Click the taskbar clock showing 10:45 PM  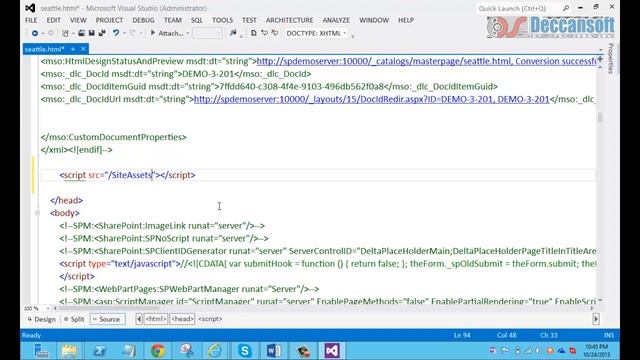596,351
